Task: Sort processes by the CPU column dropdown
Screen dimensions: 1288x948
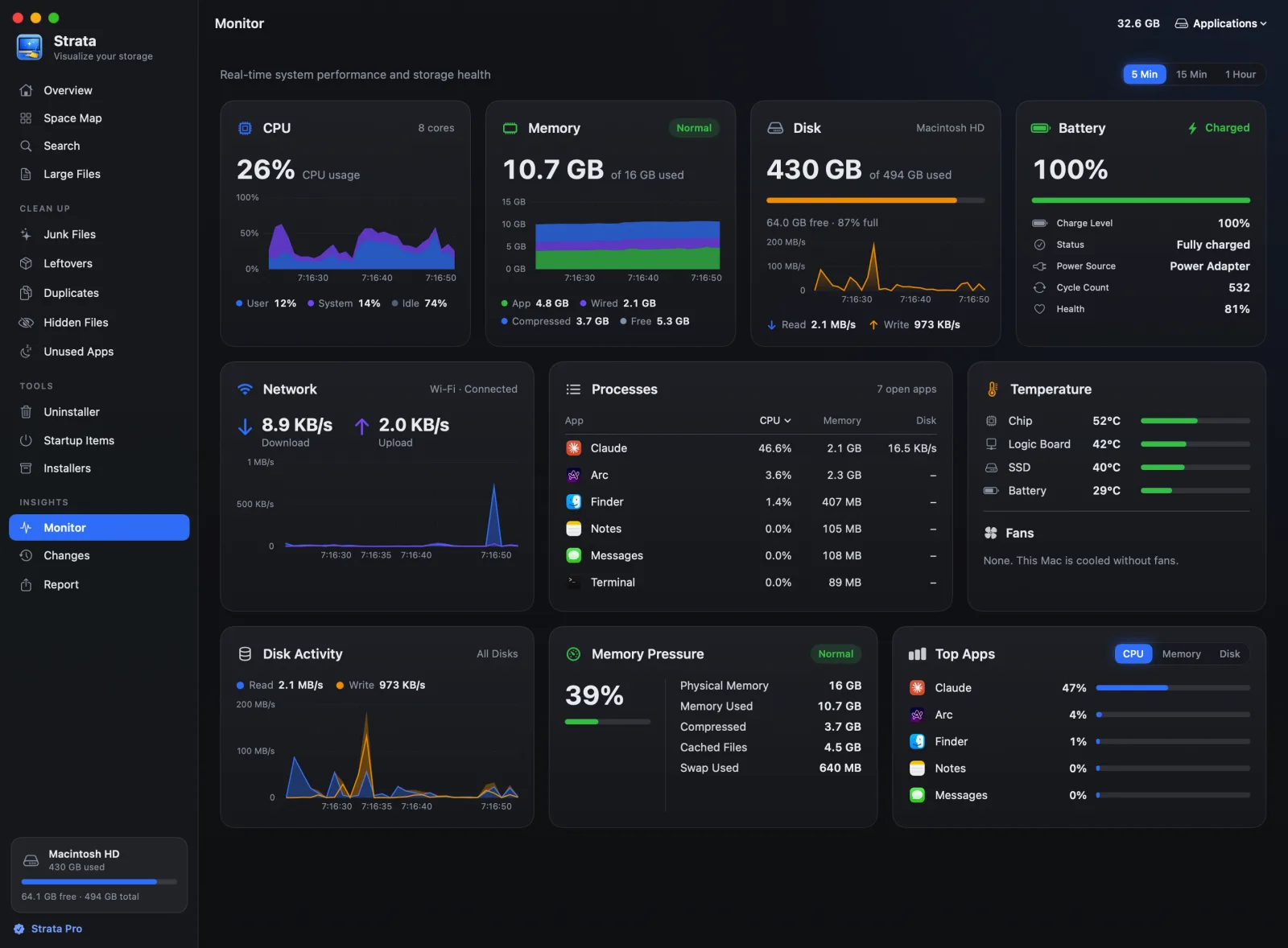Action: 775,420
